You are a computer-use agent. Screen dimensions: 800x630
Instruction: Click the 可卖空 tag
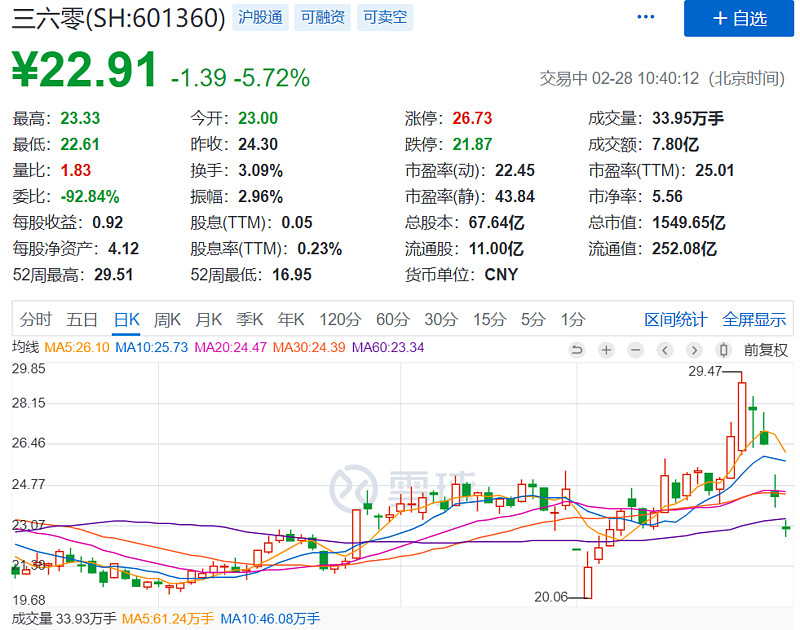385,17
